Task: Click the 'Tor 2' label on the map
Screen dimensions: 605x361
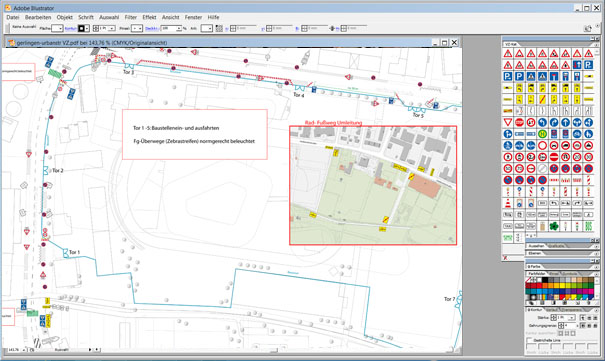Action: click(58, 170)
